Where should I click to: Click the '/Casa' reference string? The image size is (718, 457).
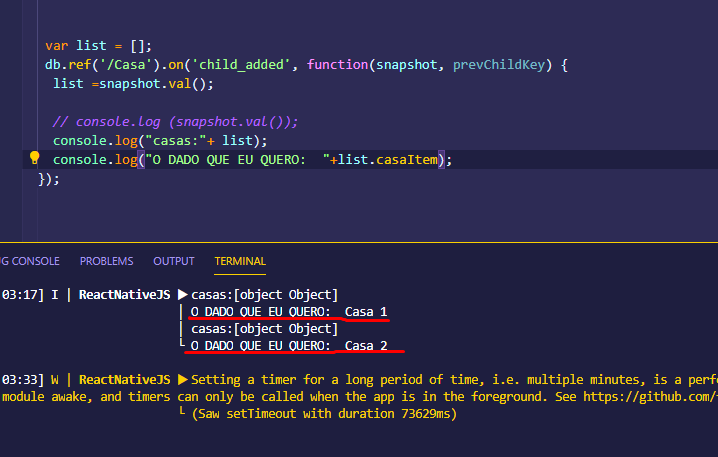(125, 65)
